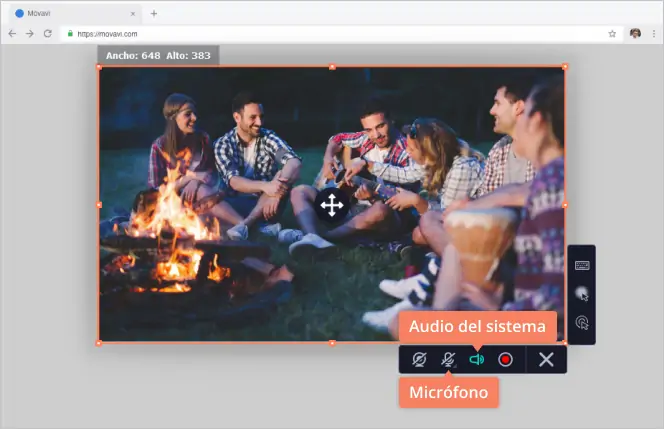The height and width of the screenshot is (429, 664).
Task: Click the move-area crosshair handle
Action: tap(332, 205)
